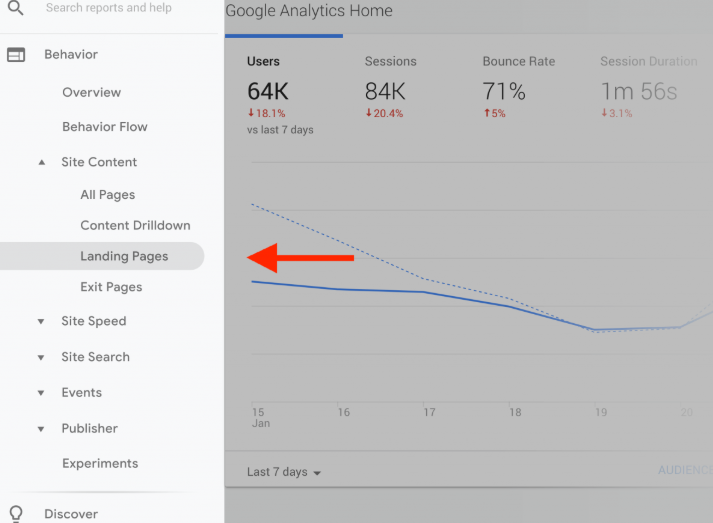Open the Exit Pages report

tap(111, 287)
